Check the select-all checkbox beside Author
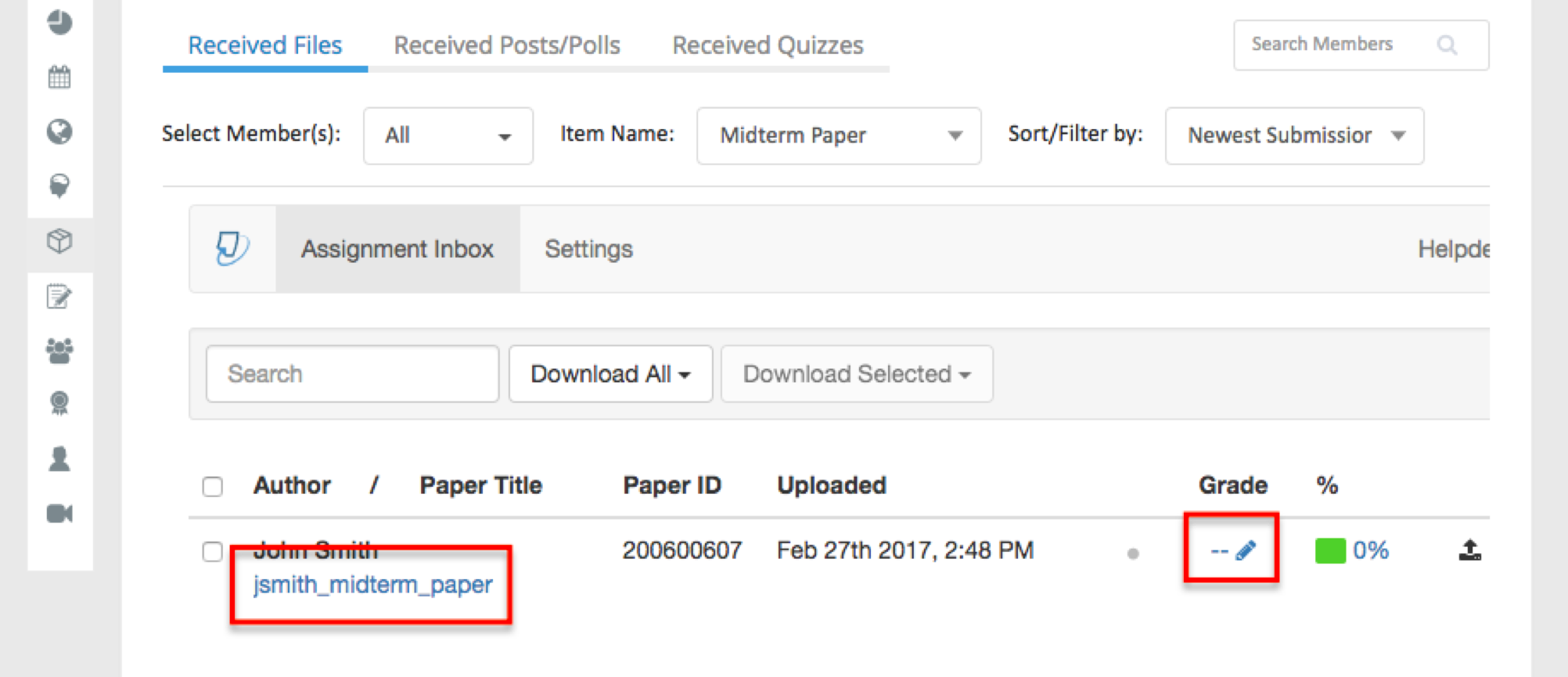The image size is (1568, 677). 212,486
